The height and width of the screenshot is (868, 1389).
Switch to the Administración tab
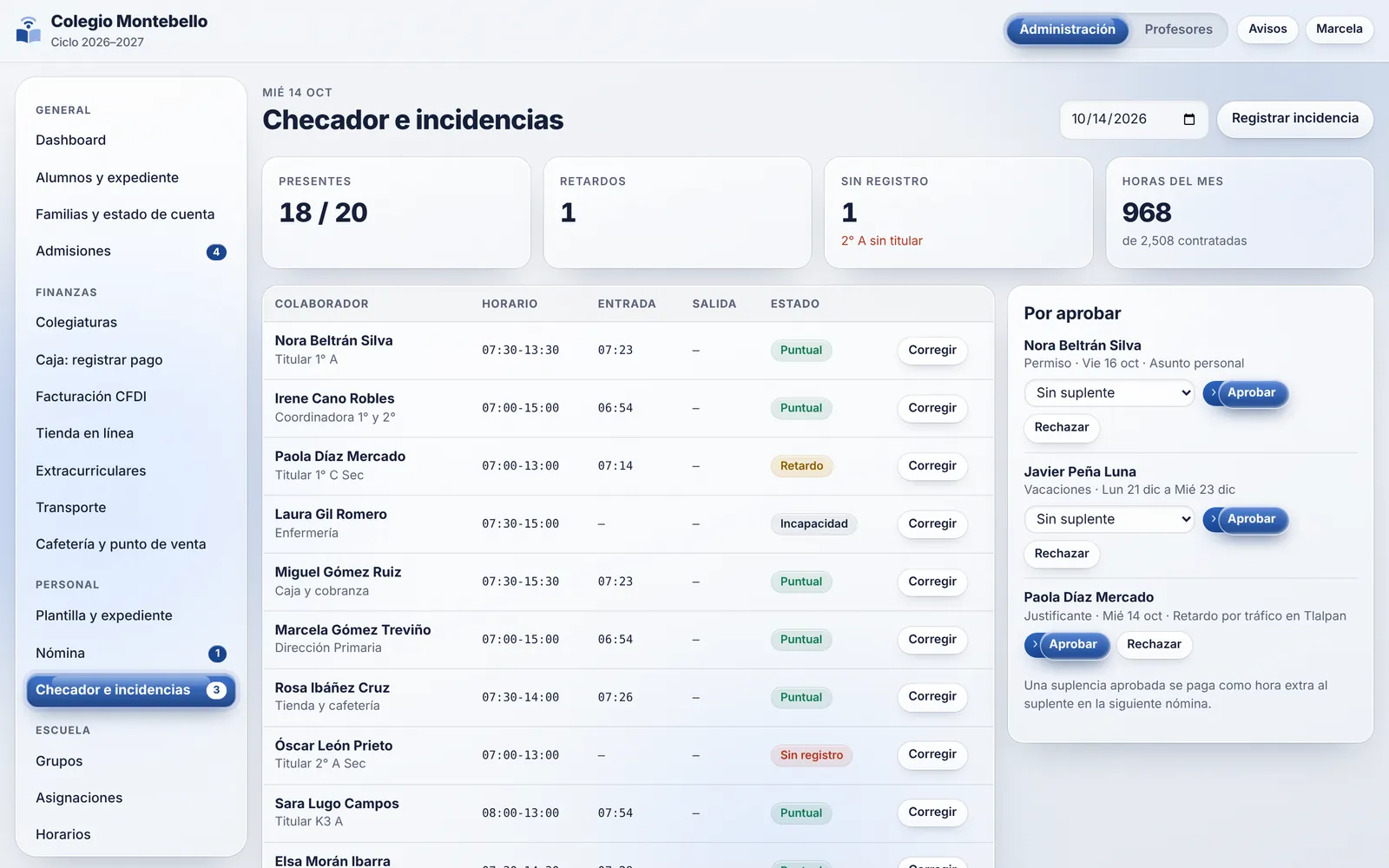click(1067, 30)
